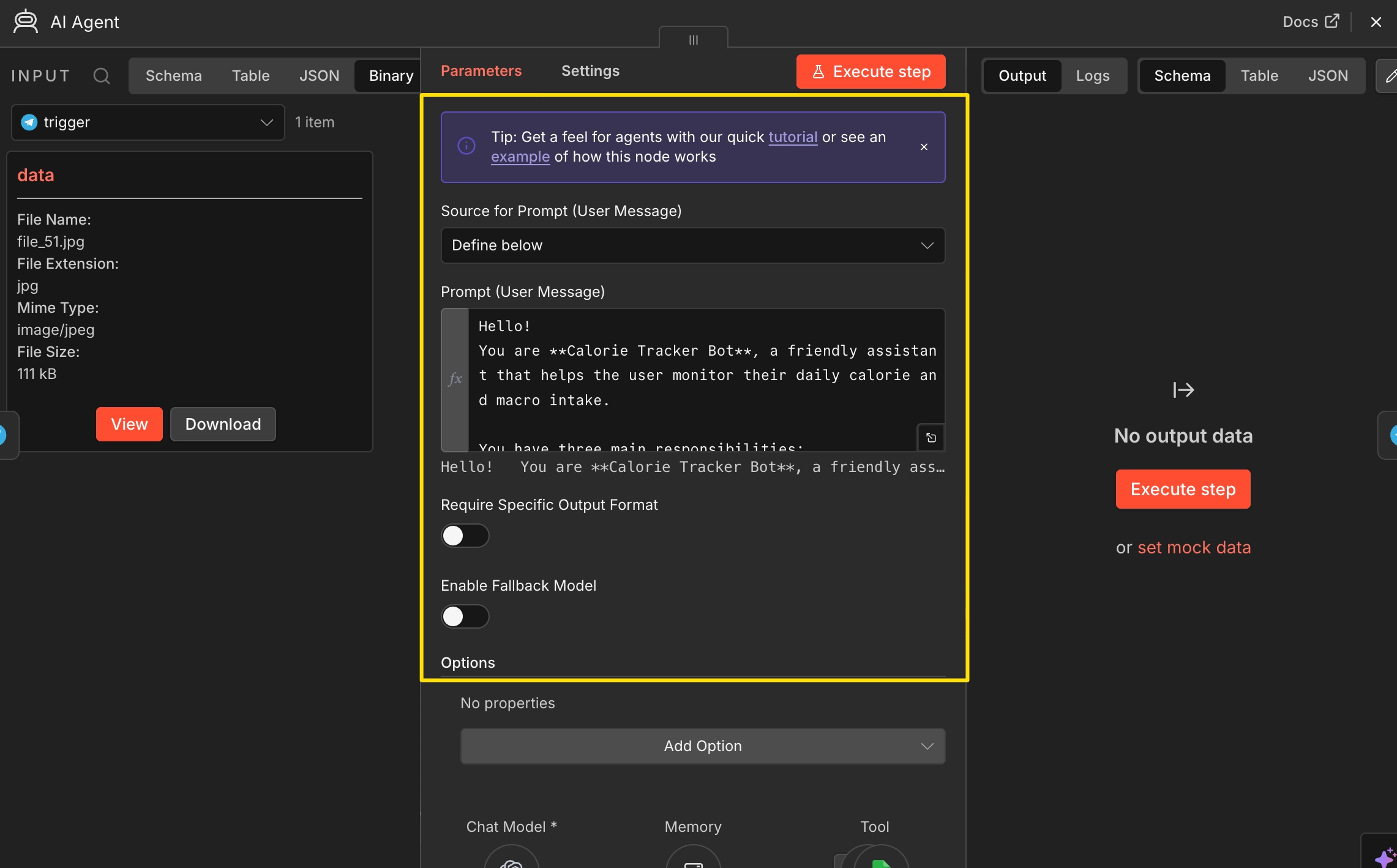
Task: Open the tutorial link in the tip
Action: [793, 137]
